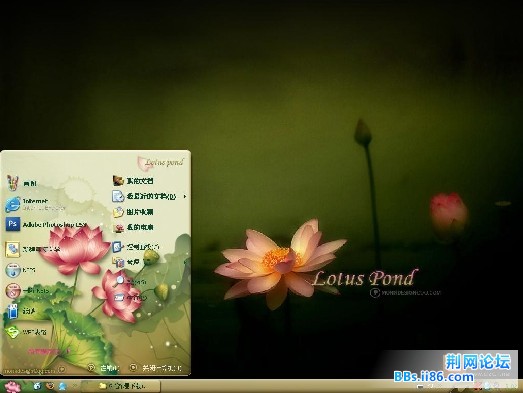Launch the bear-face icon in quick launch

tap(50, 386)
